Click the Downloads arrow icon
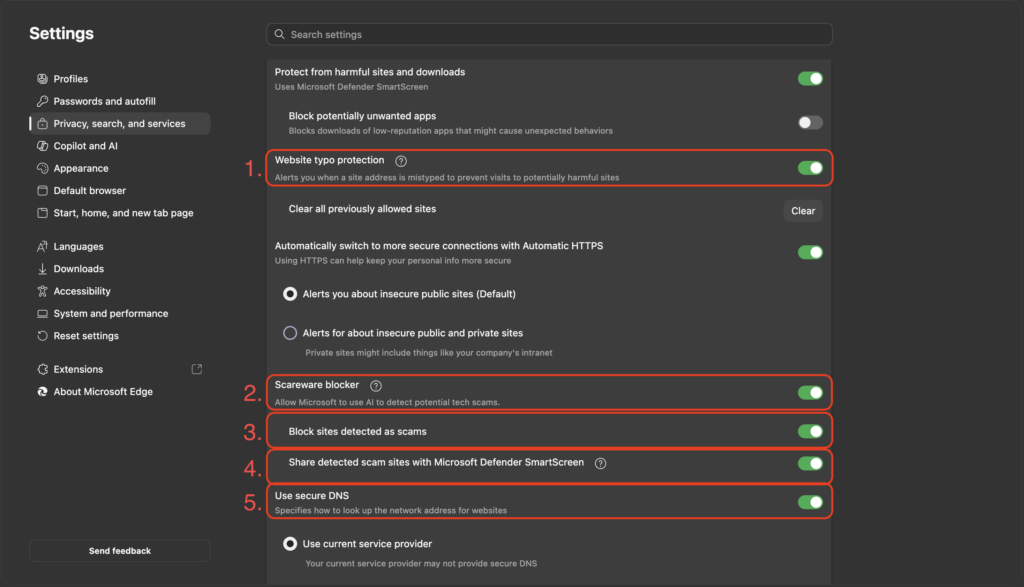1024x587 pixels. point(42,268)
